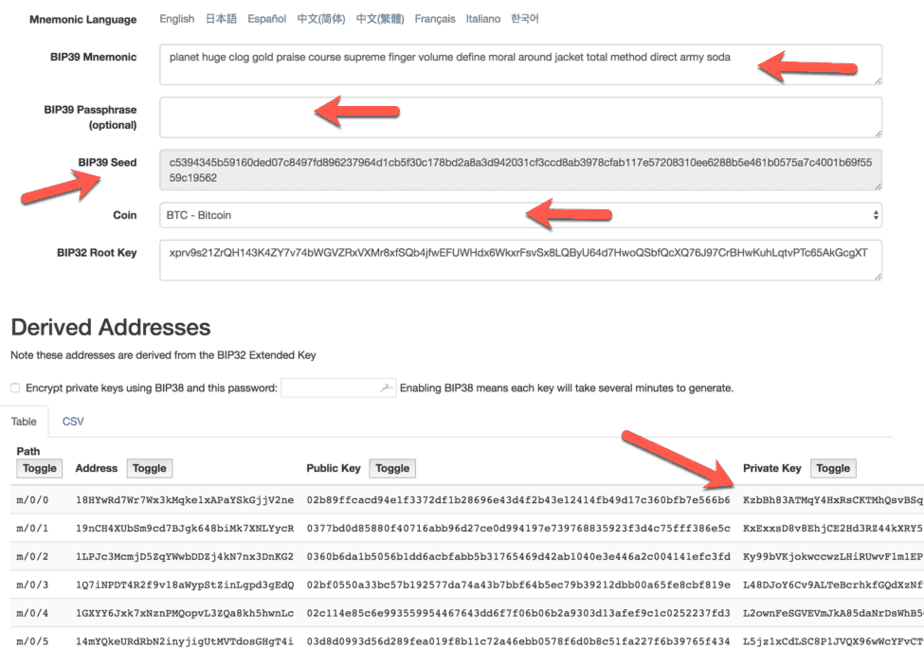924x648 pixels.
Task: Click address 19nCH4XUbSm9cd7BJgk648biMk7XNLYycR
Action: click(x=184, y=528)
